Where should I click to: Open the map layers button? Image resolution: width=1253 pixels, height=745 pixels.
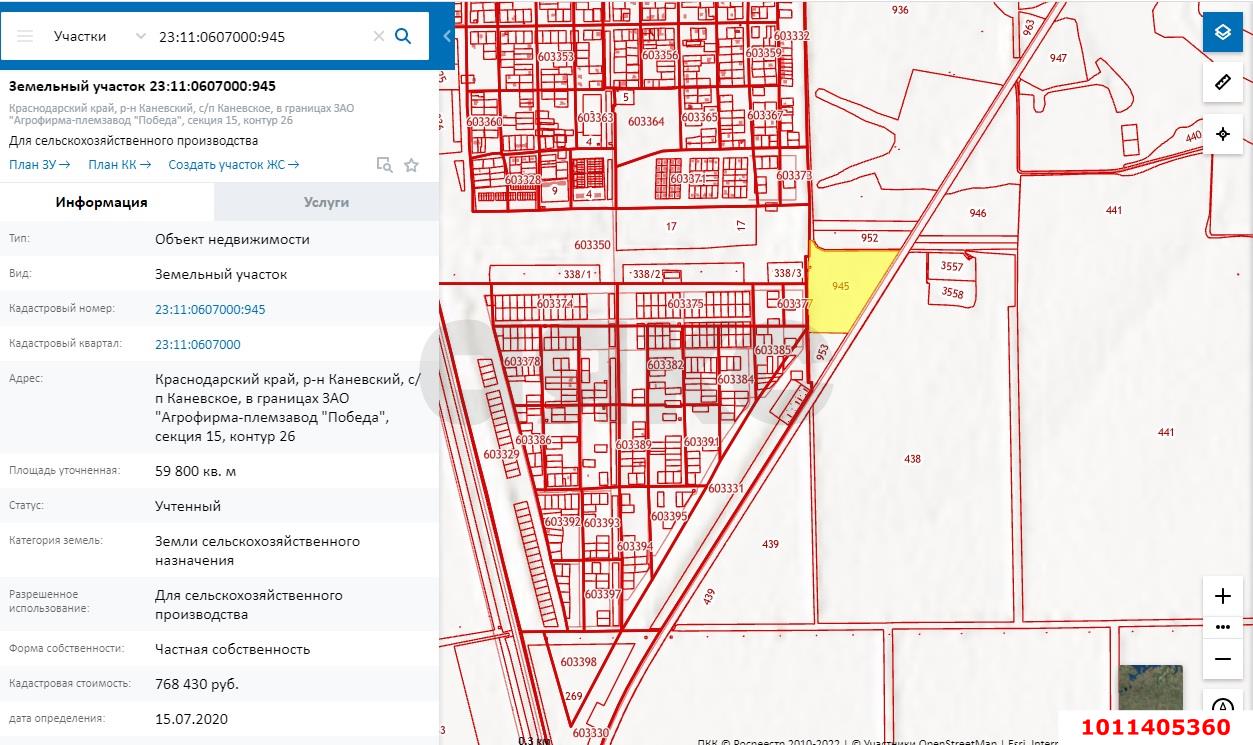pyautogui.click(x=1222, y=32)
